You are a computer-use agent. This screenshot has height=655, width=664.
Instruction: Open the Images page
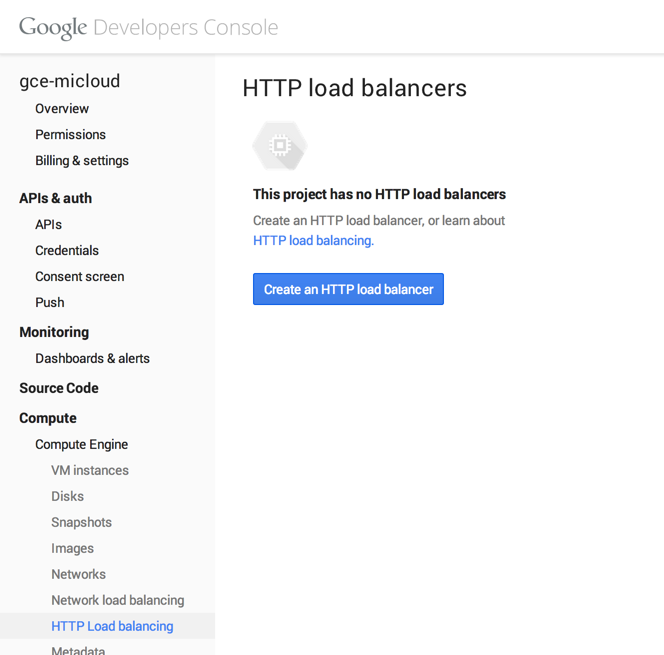pos(72,549)
